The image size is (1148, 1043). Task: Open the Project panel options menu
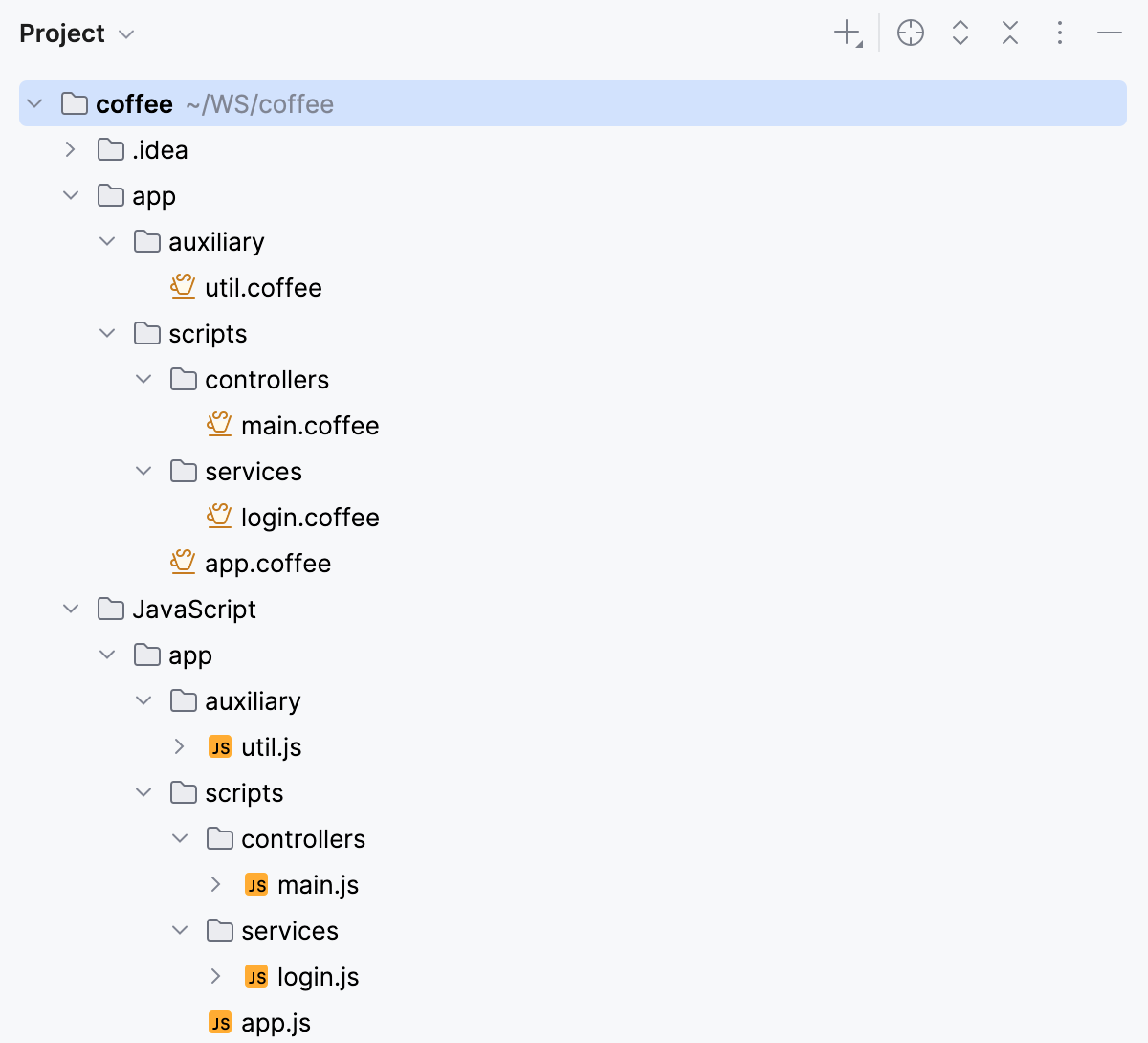1060,33
